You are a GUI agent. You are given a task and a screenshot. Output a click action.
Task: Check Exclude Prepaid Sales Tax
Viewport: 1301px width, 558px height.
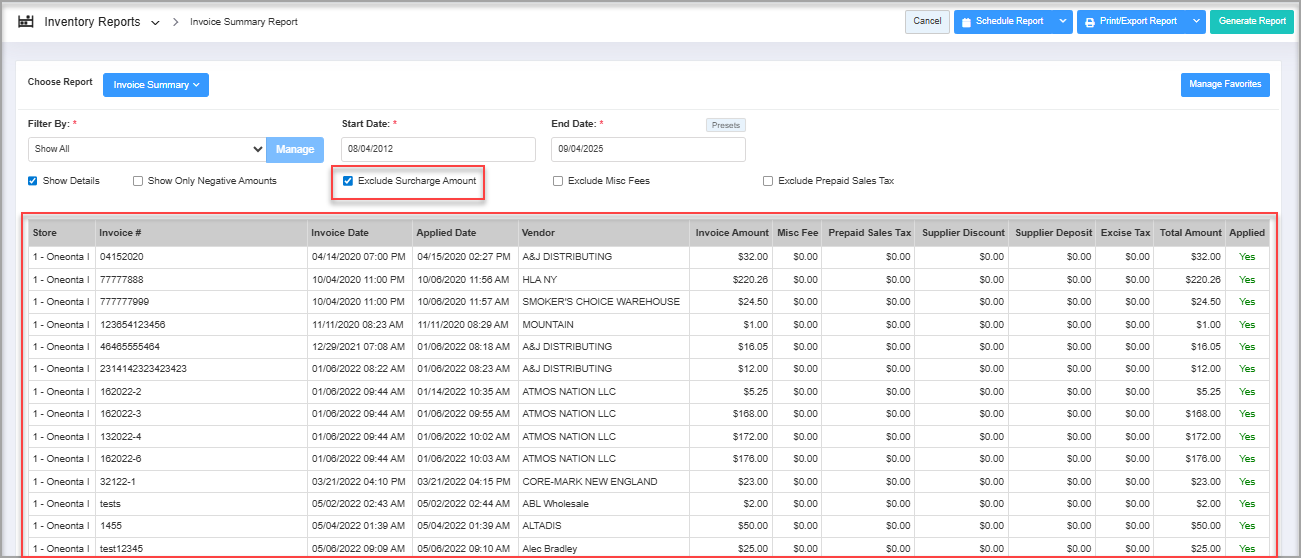(x=768, y=181)
